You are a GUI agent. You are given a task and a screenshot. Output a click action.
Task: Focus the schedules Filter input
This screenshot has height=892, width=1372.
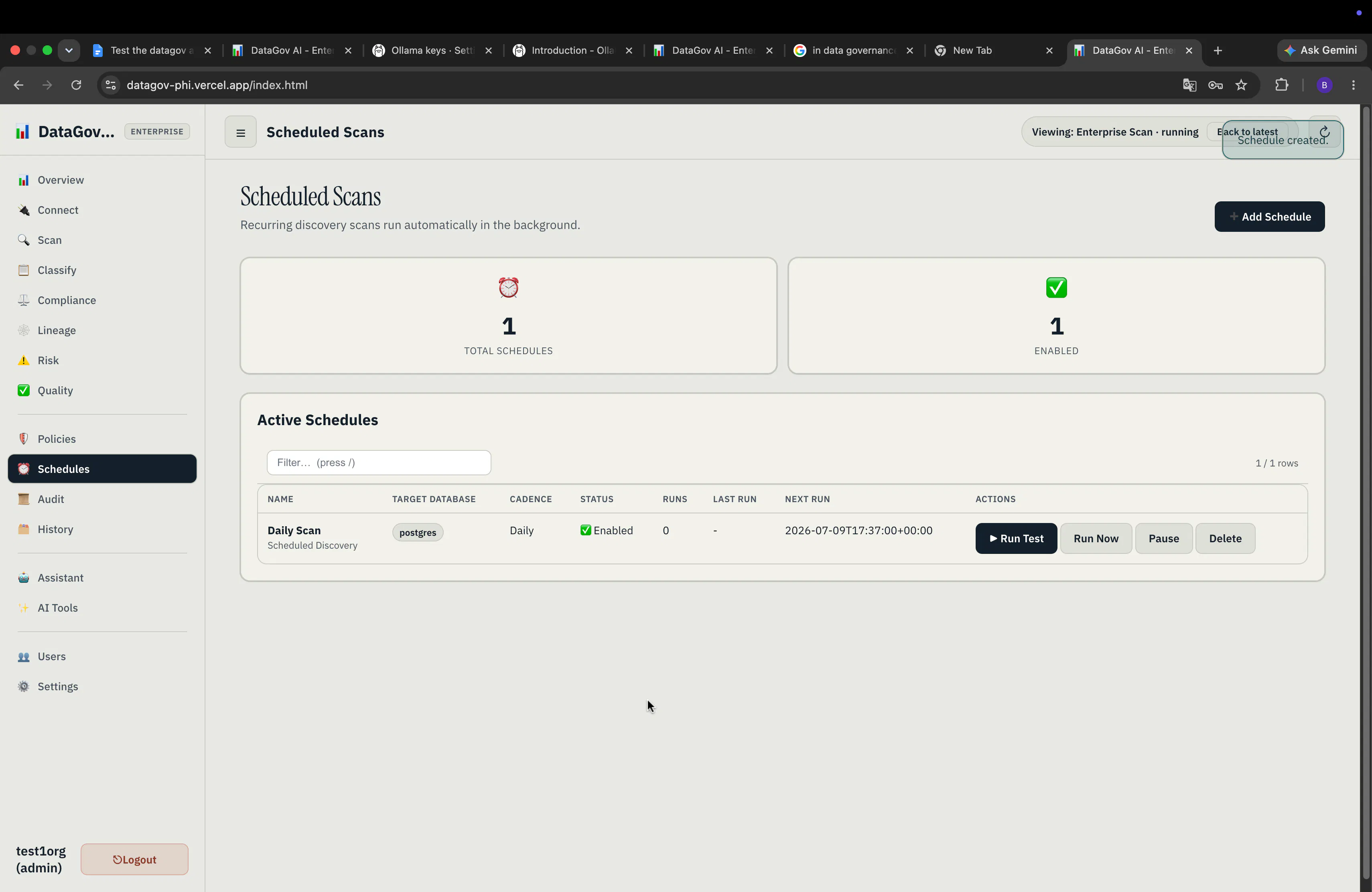point(379,463)
